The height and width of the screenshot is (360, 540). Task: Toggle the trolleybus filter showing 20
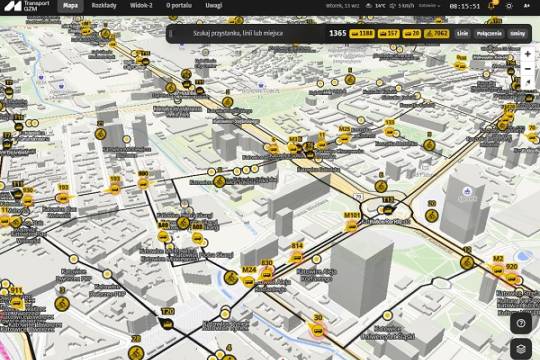pos(412,34)
